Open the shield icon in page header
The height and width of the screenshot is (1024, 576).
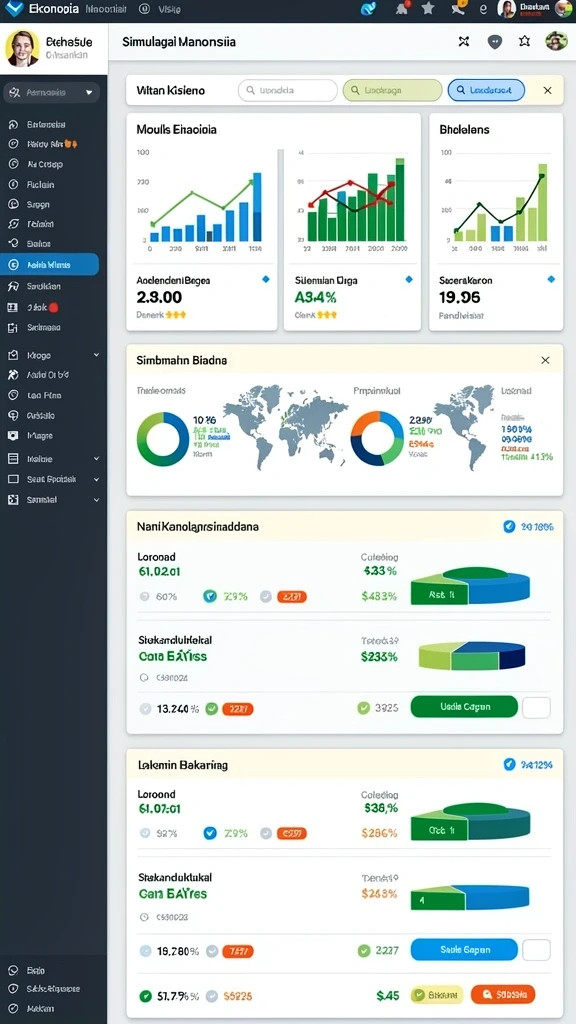click(495, 42)
